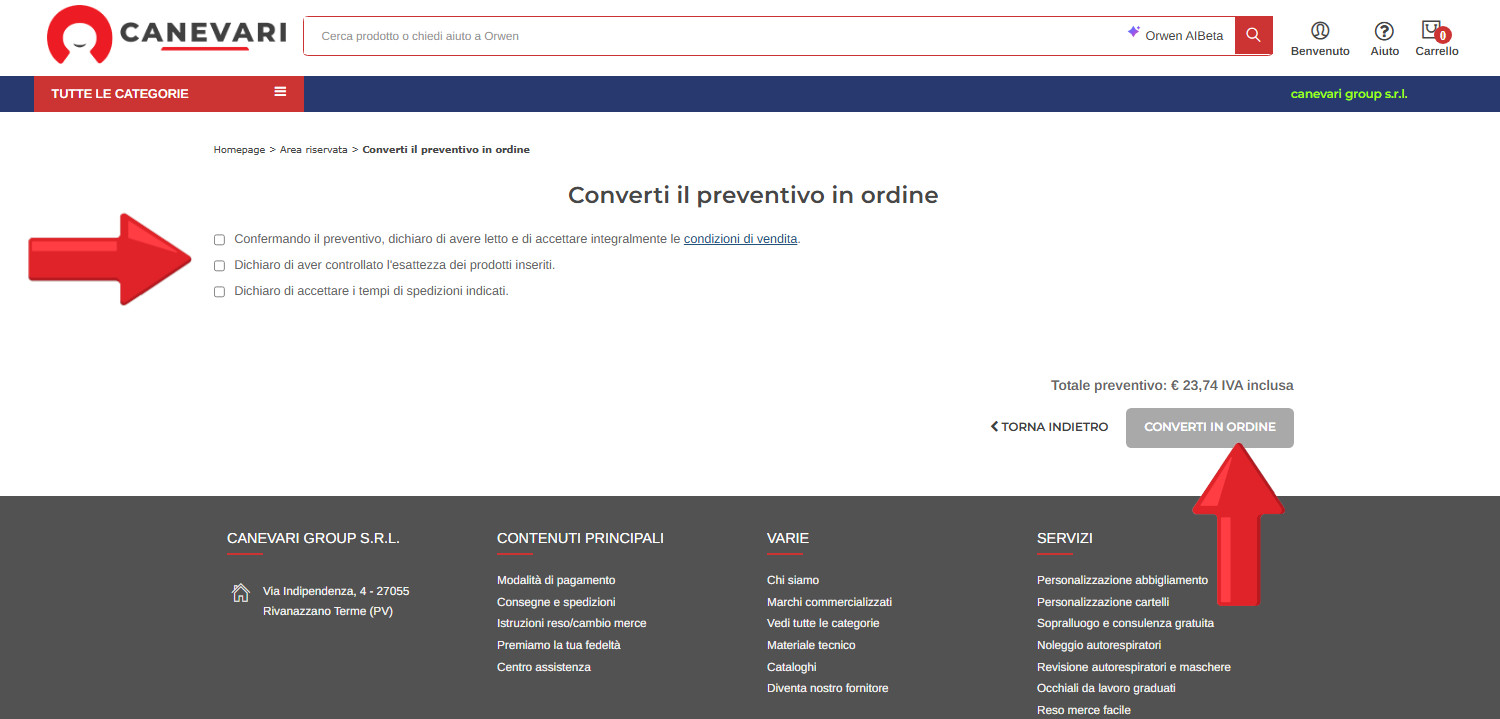Click the Canevari logo
The image size is (1500, 719).
tap(167, 35)
